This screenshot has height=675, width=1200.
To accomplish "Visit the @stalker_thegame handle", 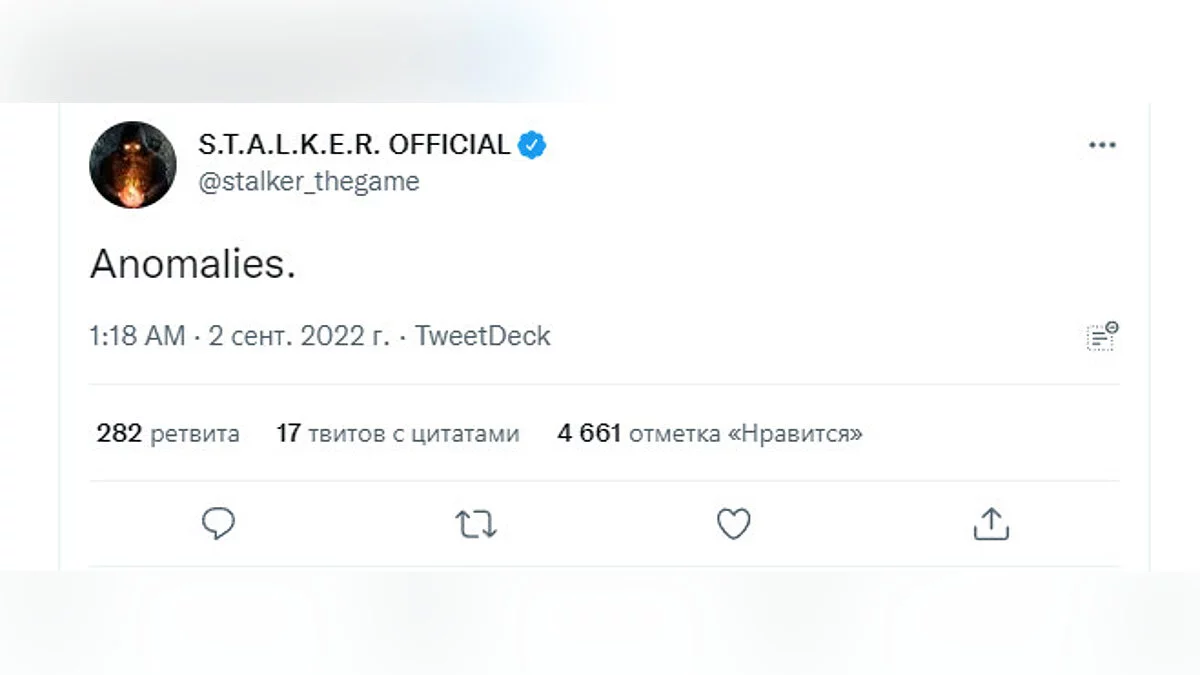I will pyautogui.click(x=309, y=182).
